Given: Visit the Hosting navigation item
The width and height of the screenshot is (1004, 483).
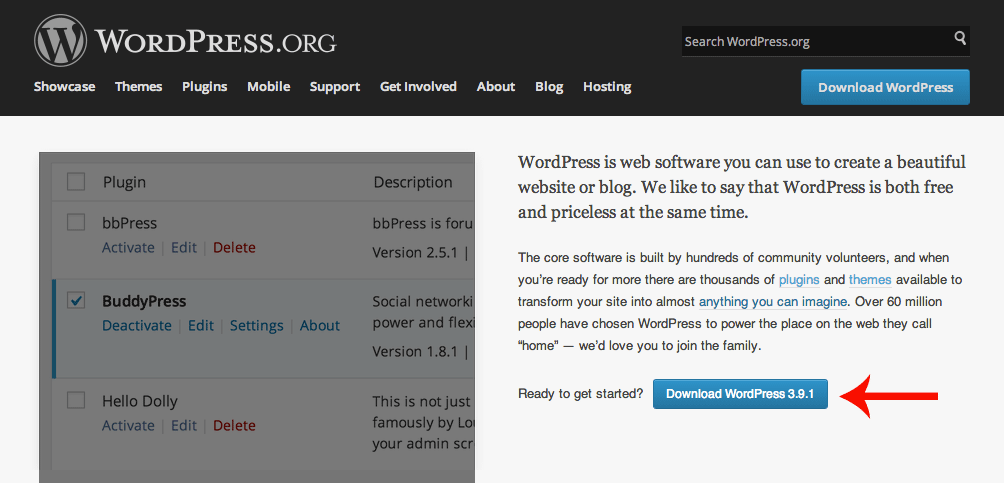Looking at the screenshot, I should click(x=607, y=86).
